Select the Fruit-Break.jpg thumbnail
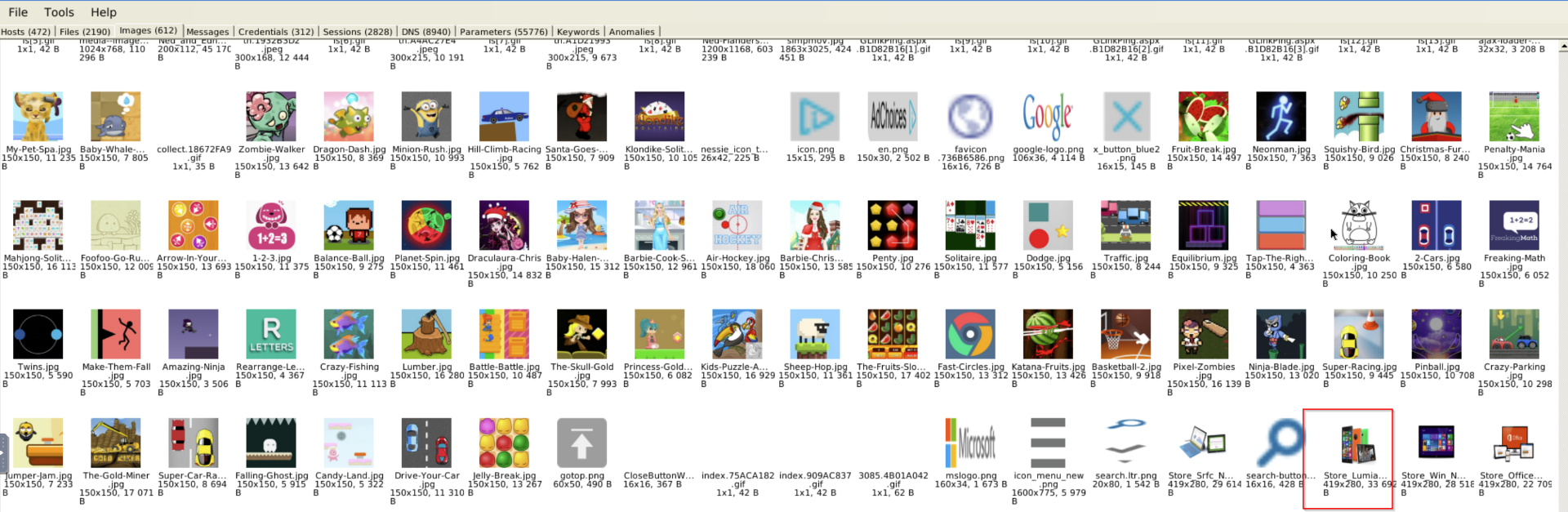The image size is (1568, 512). pyautogui.click(x=1204, y=117)
